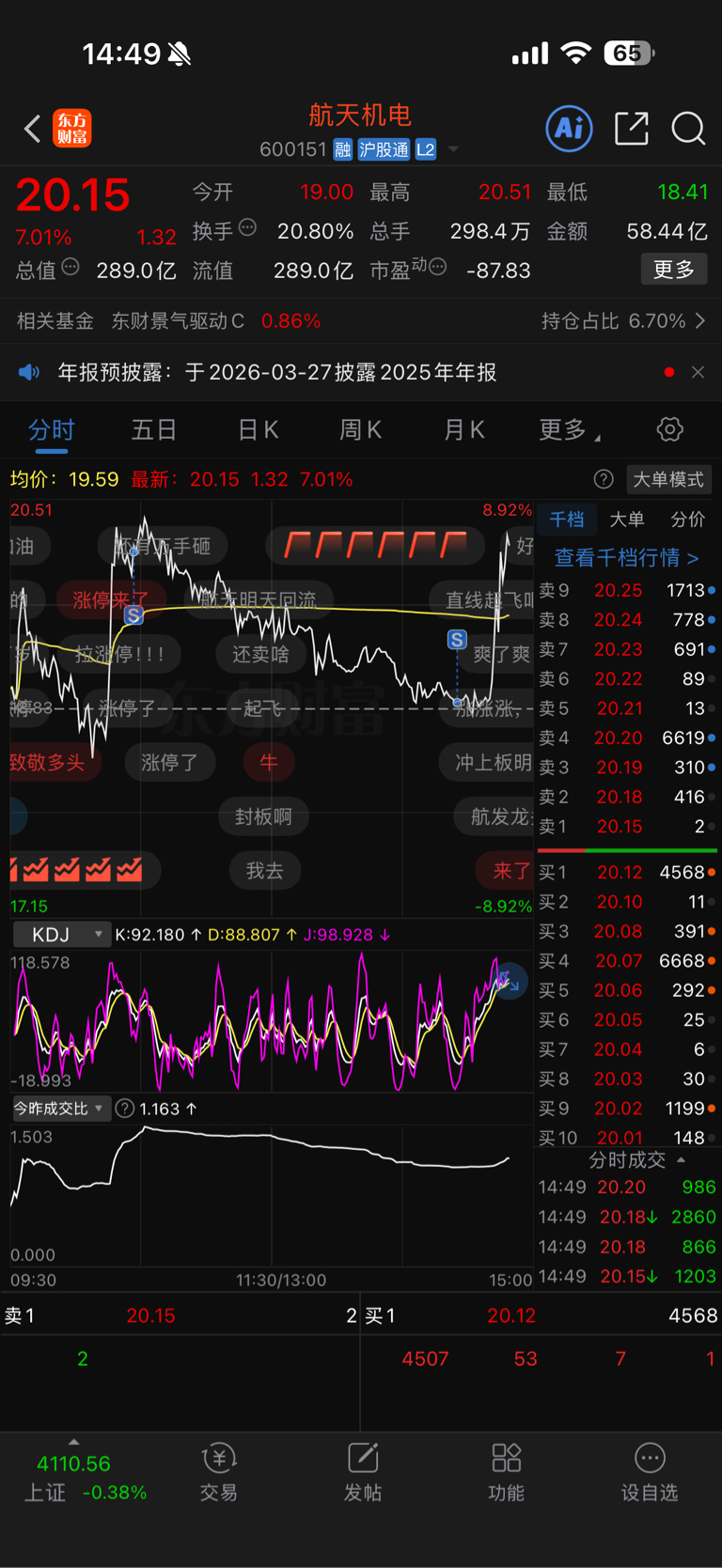The height and width of the screenshot is (1568, 722).
Task: Open 年报预披露 announcement text
Action: point(277,373)
